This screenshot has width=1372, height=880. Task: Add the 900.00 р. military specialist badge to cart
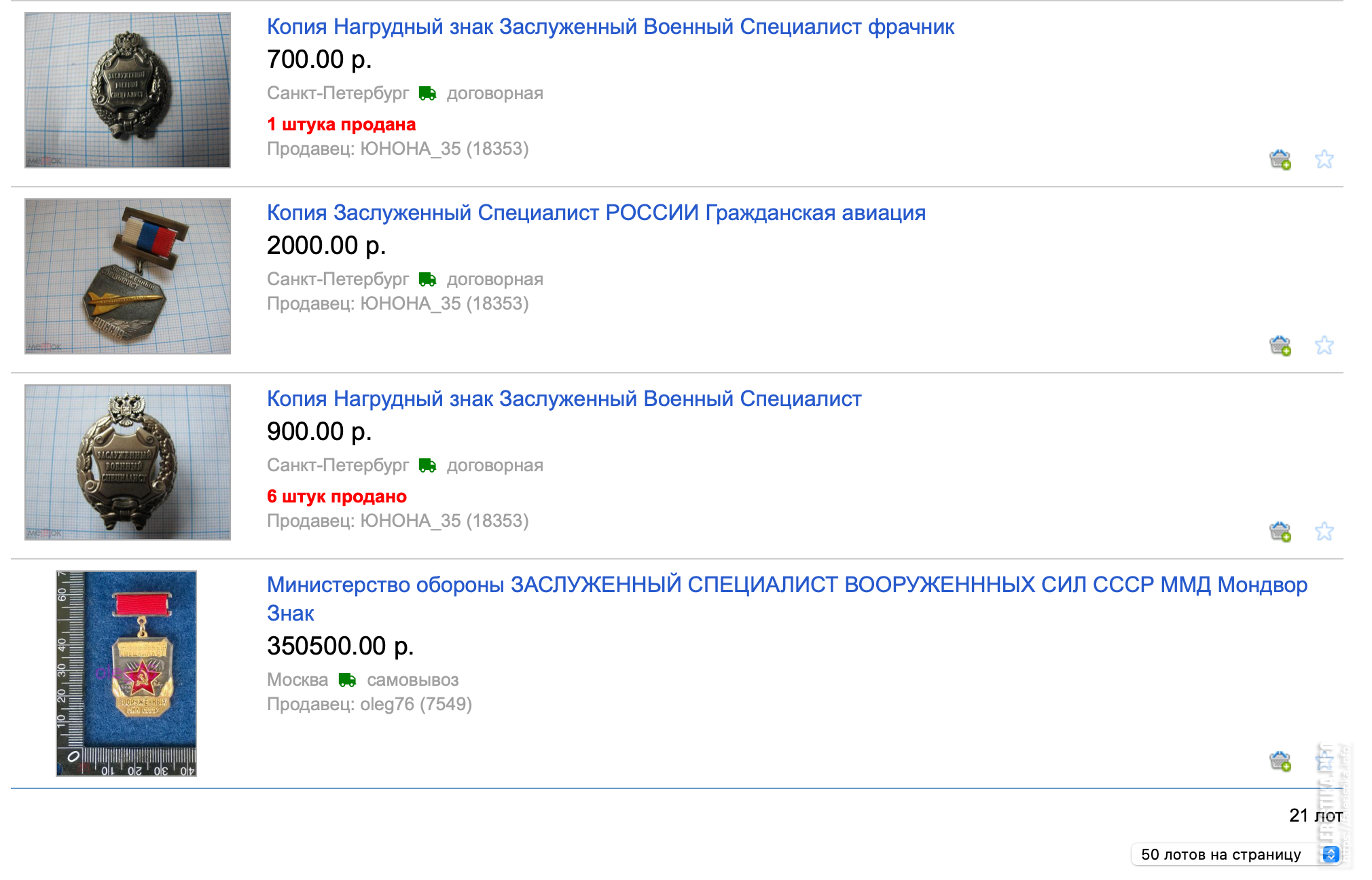click(1280, 532)
